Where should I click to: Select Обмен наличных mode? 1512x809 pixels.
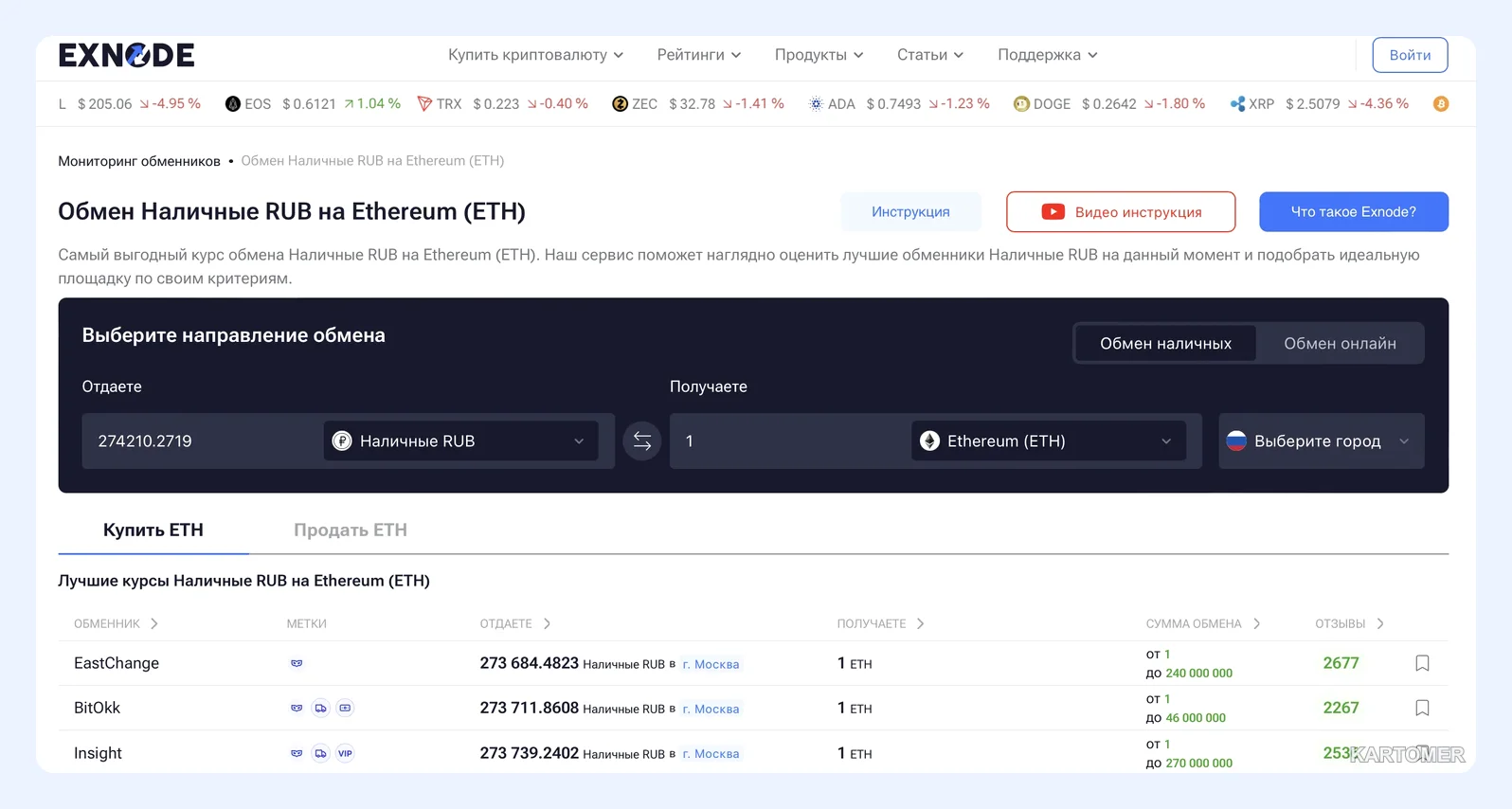pos(1165,344)
